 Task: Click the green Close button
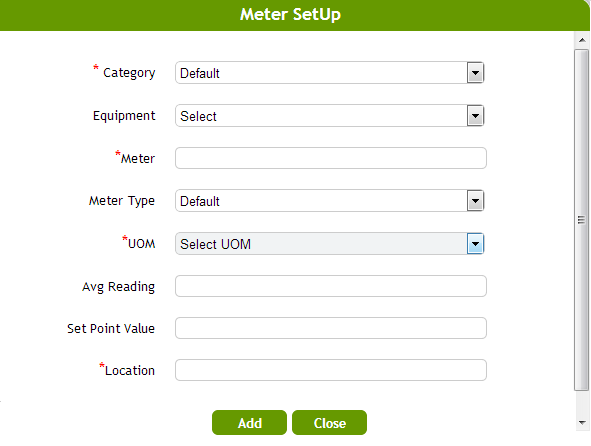click(x=329, y=423)
